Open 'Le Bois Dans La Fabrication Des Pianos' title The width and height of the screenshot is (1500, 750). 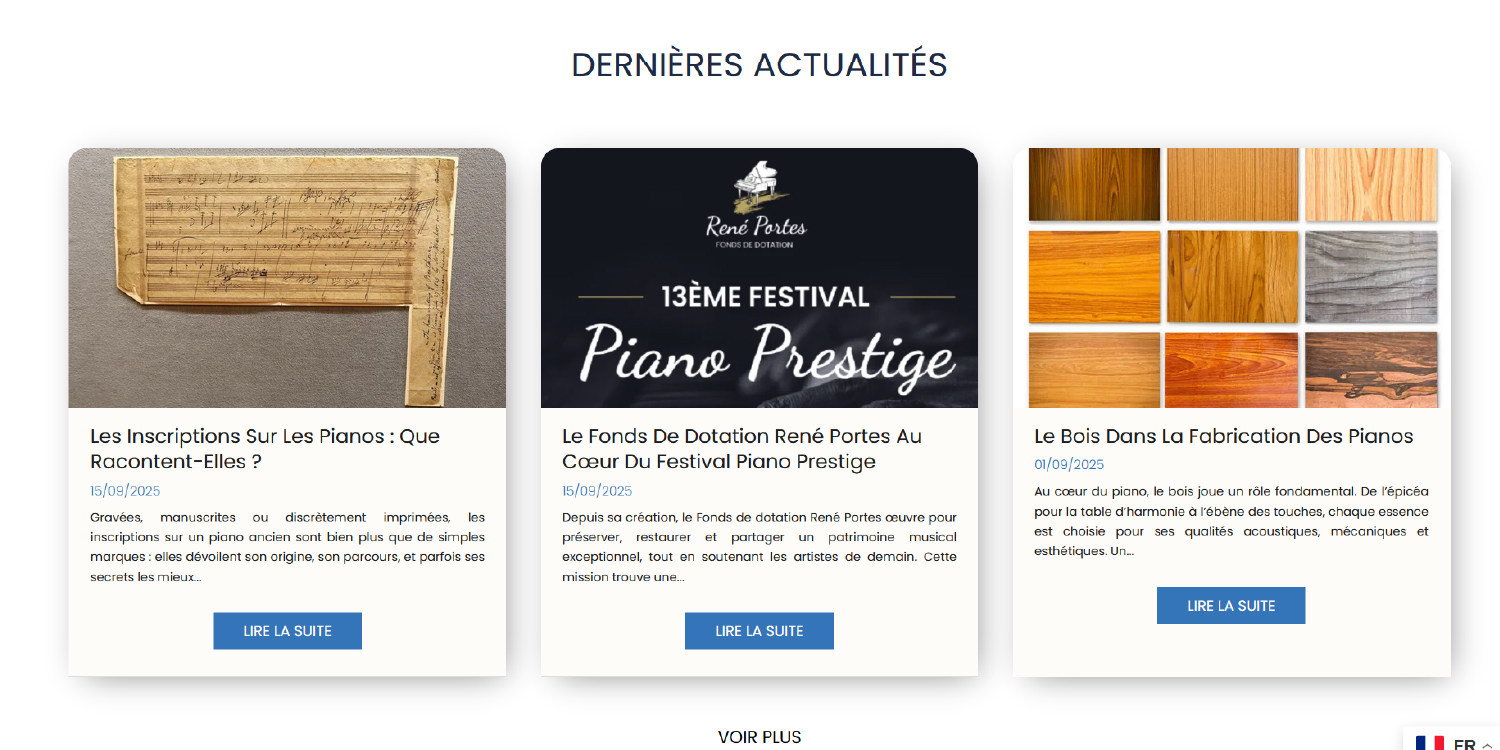pos(1223,436)
